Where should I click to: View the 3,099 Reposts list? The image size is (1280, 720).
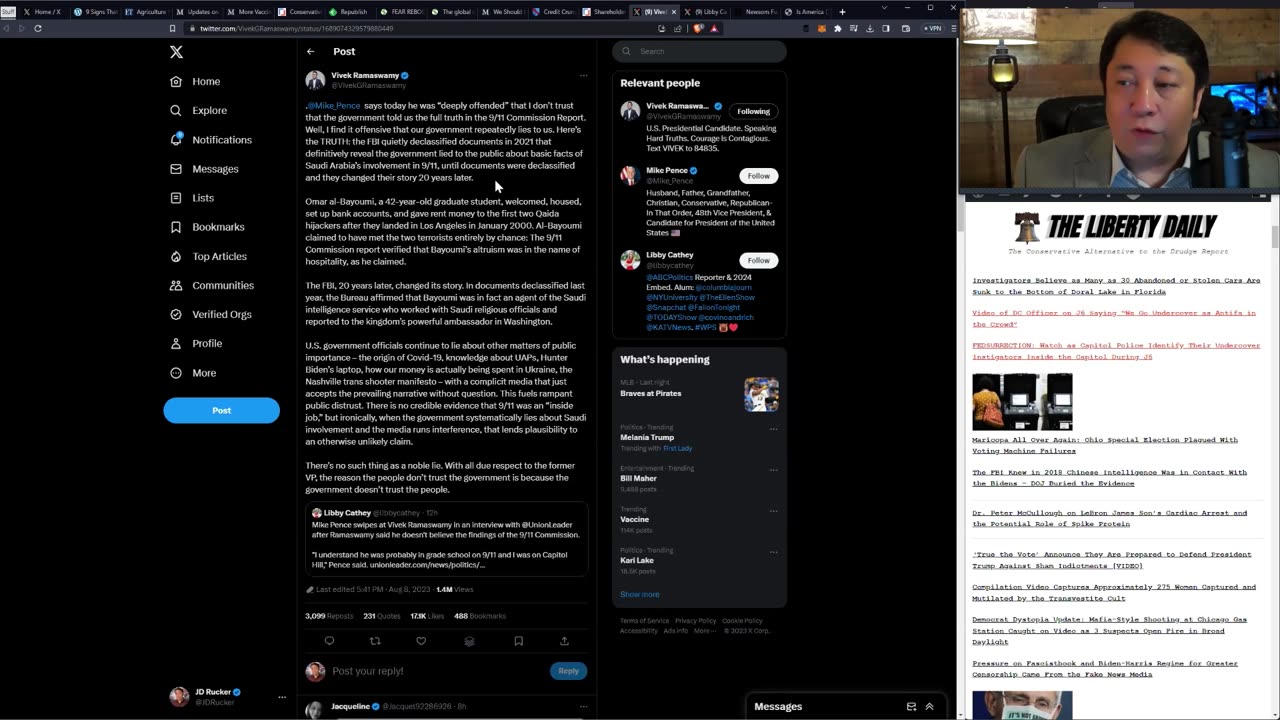pos(329,616)
